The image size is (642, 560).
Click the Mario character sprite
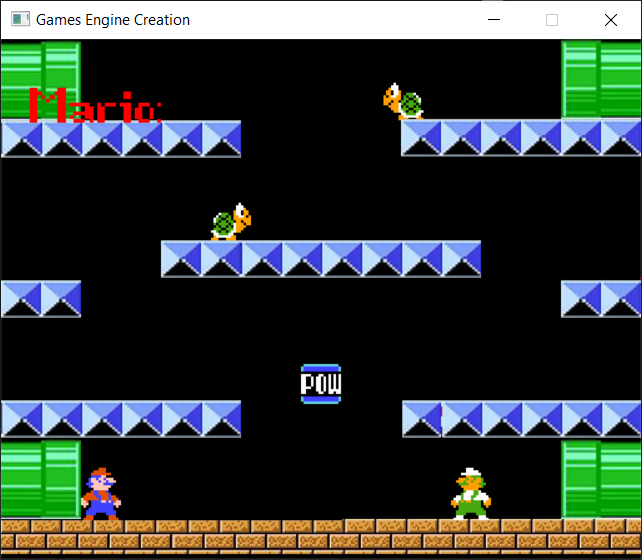tap(101, 494)
